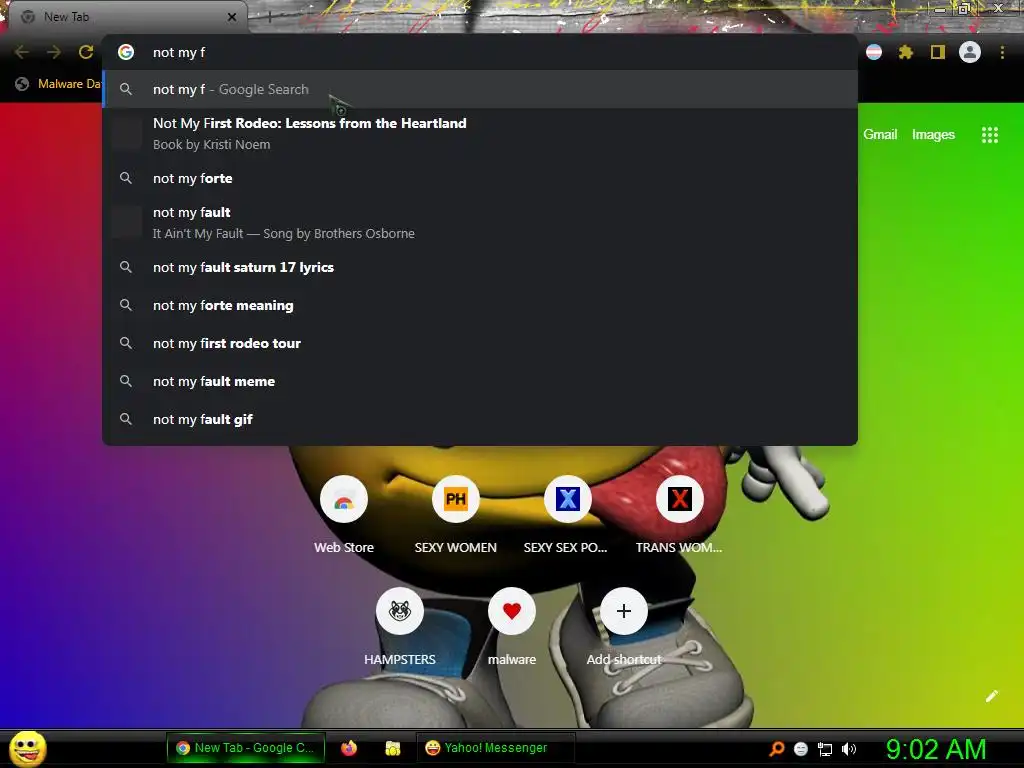The width and height of the screenshot is (1024, 768).
Task: Click the round face tray icon
Action: pyautogui.click(x=801, y=749)
